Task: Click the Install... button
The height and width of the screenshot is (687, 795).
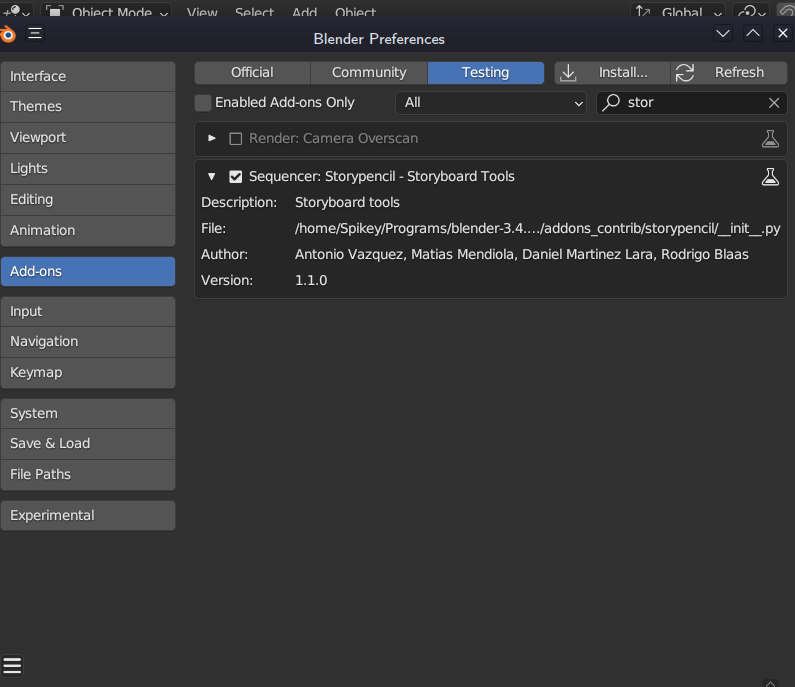Action: (x=612, y=73)
